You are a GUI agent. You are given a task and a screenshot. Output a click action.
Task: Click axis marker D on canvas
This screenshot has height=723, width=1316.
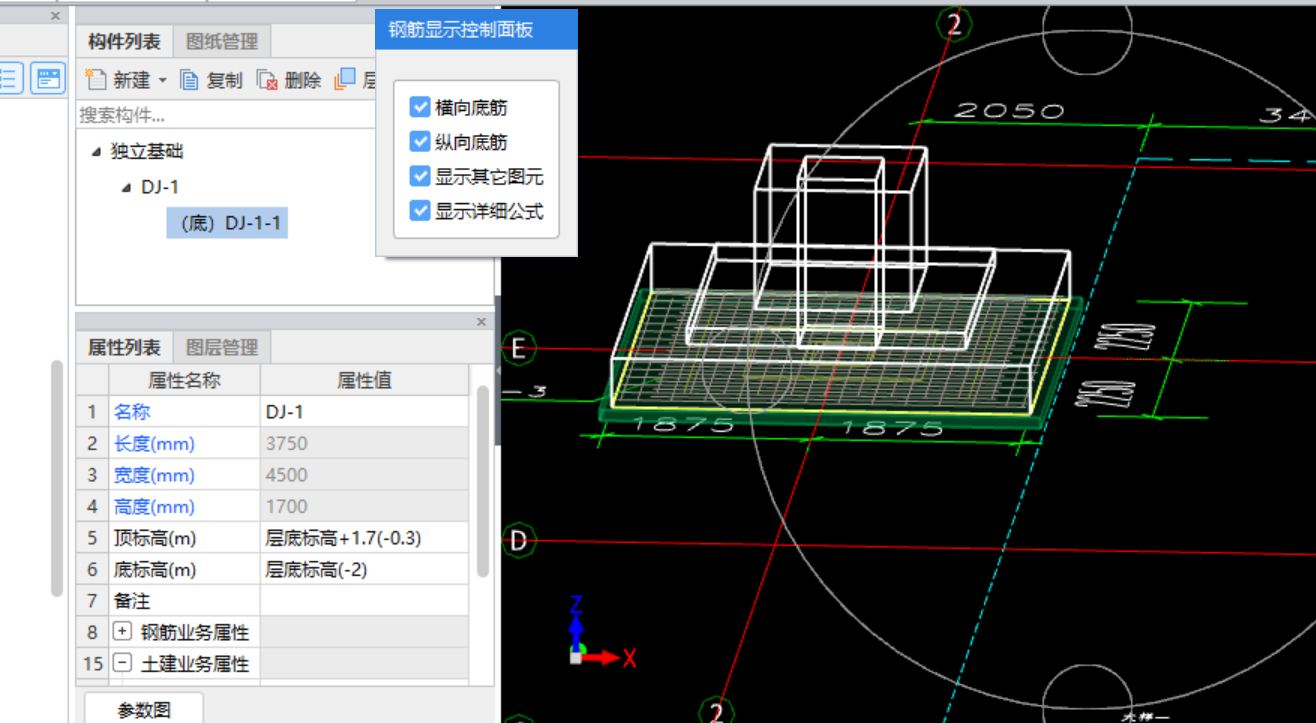(x=518, y=541)
